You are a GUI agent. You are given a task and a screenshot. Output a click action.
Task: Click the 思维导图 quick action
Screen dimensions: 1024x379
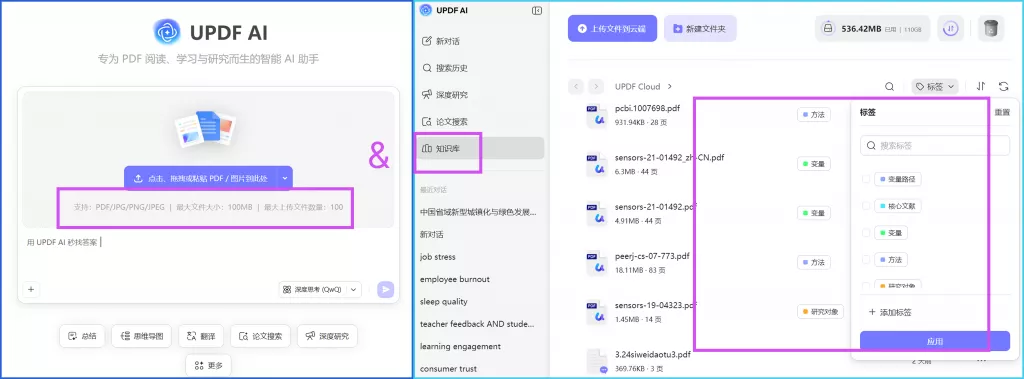pyautogui.click(x=142, y=337)
